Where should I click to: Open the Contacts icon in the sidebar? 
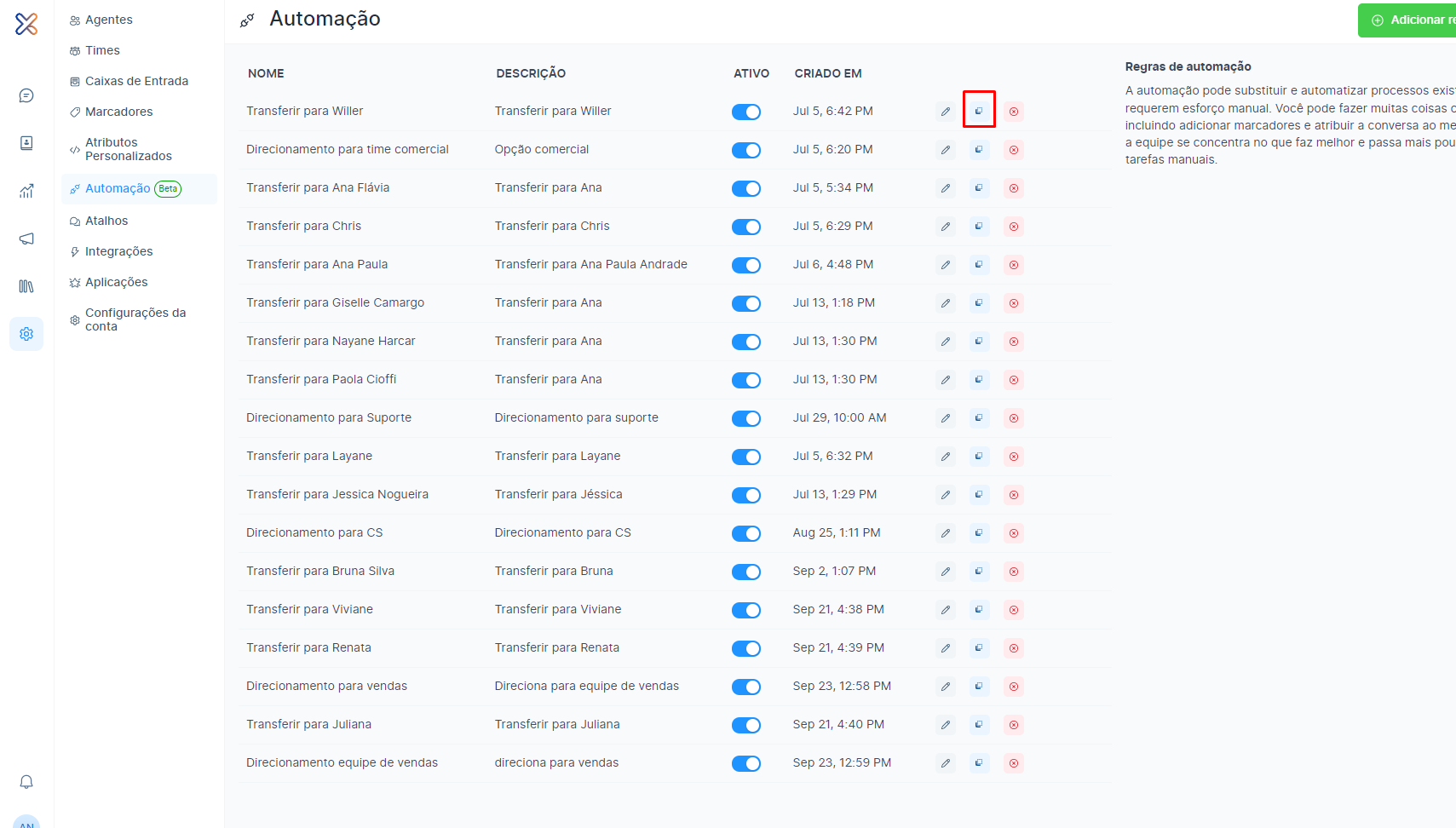click(x=26, y=143)
